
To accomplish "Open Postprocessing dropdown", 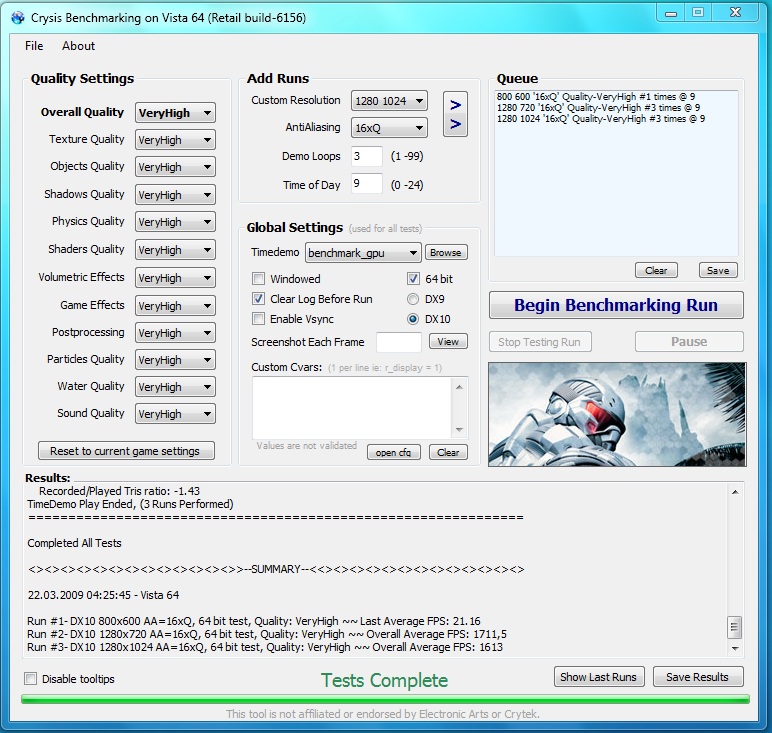I will click(x=175, y=332).
